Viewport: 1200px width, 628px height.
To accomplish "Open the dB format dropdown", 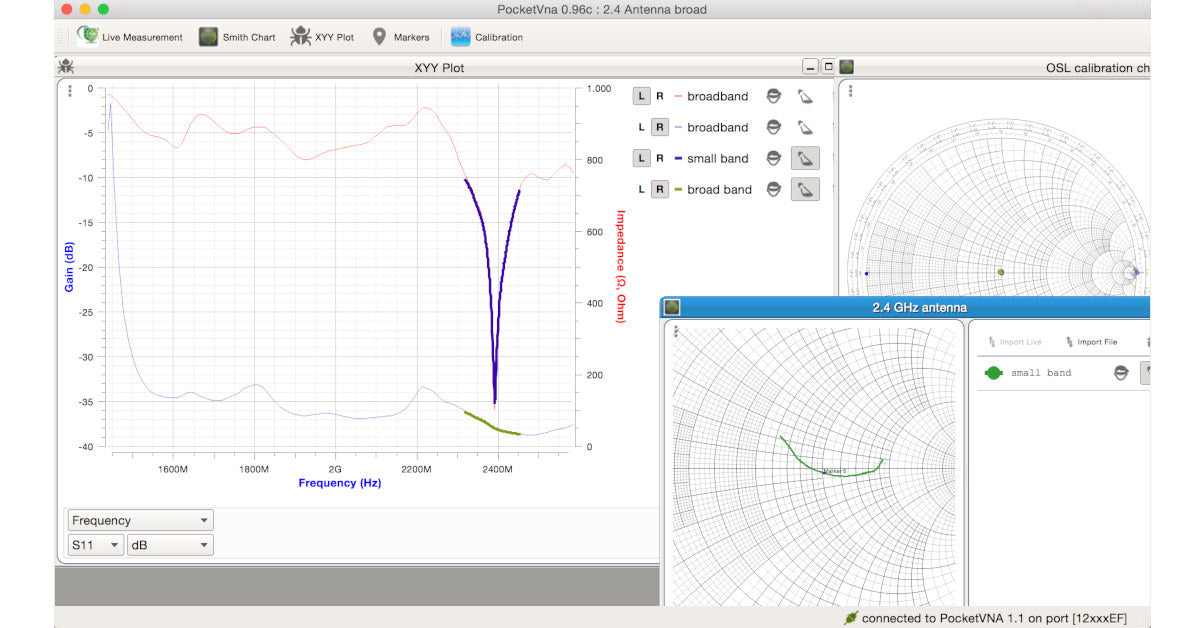I will point(170,545).
